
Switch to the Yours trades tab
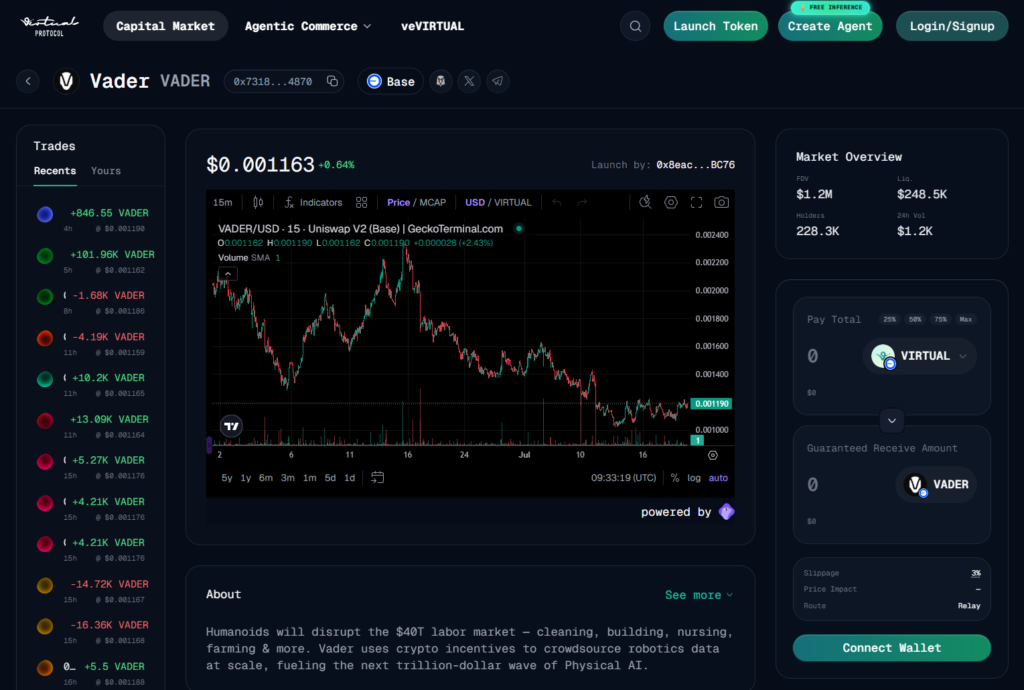coord(106,170)
